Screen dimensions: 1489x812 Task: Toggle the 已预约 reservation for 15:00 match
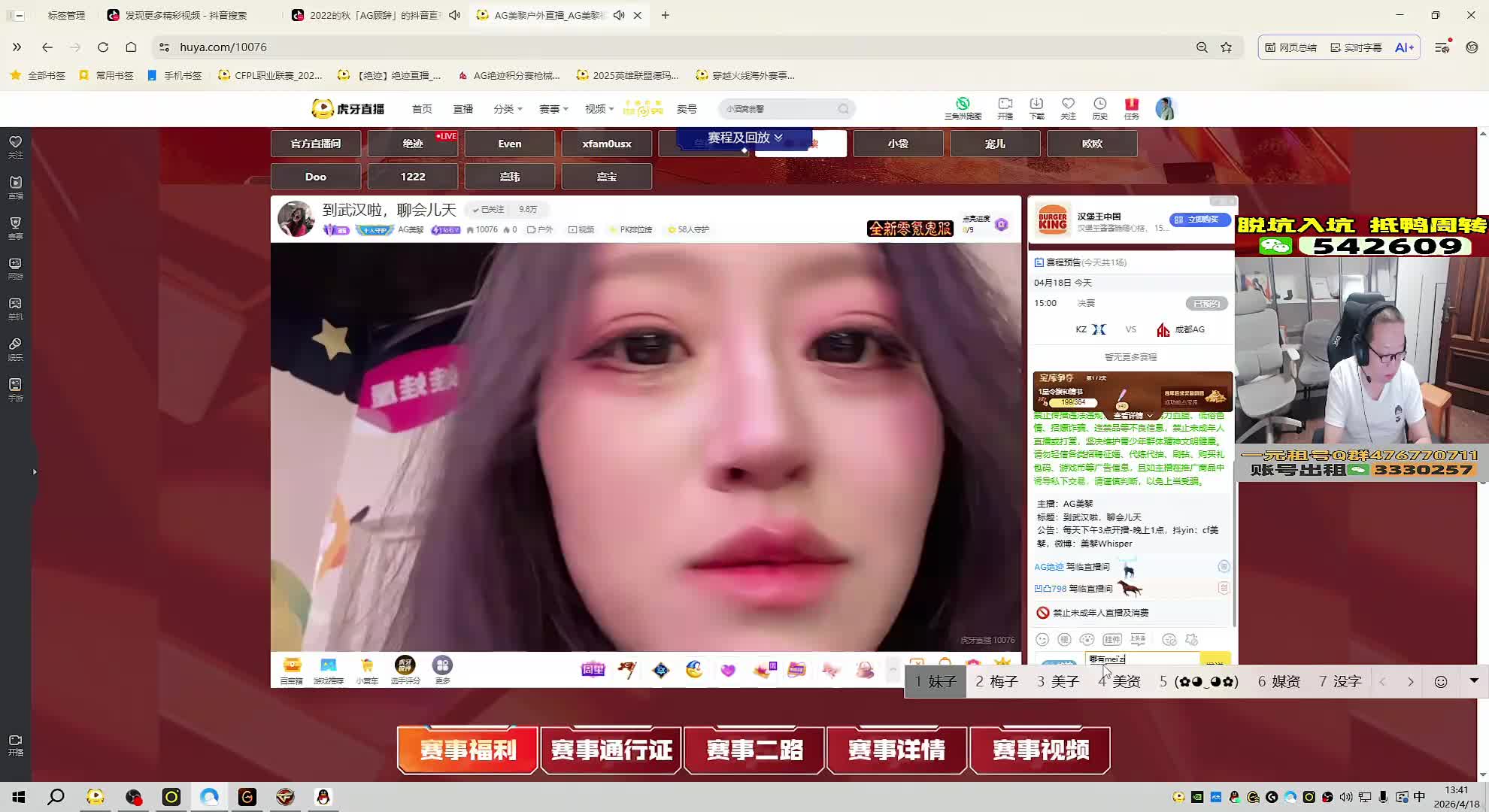1206,304
